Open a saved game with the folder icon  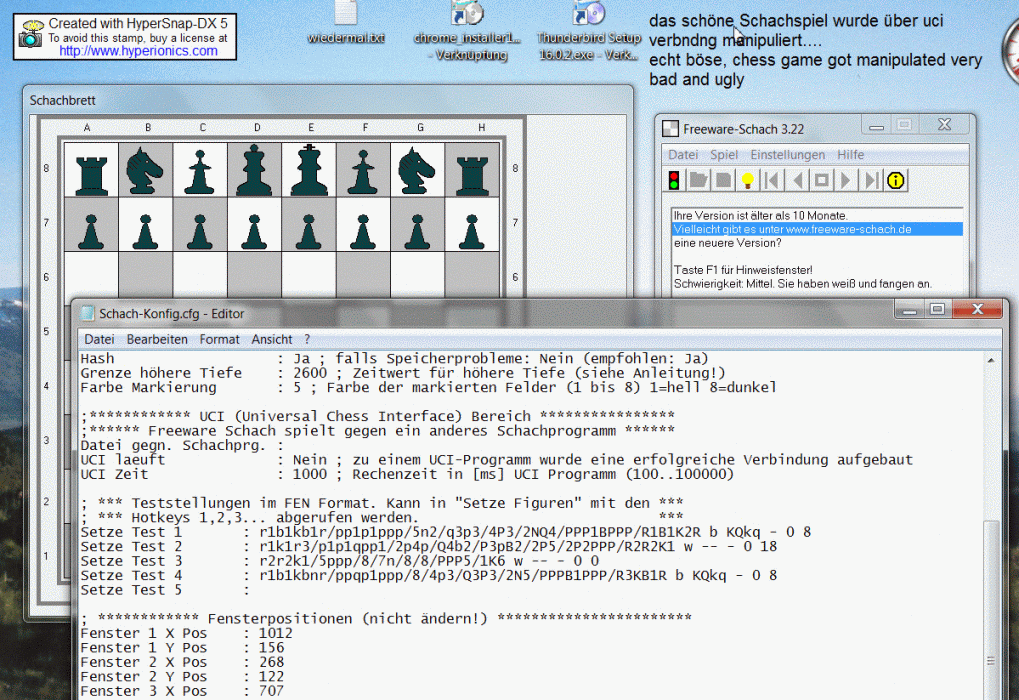tap(699, 181)
